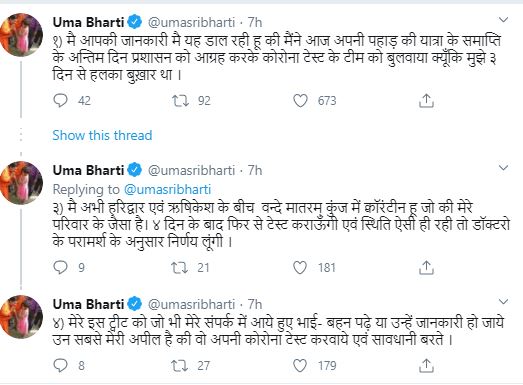Share the first tweet using the share icon
This screenshot has height=385, width=523.
pyautogui.click(x=426, y=100)
